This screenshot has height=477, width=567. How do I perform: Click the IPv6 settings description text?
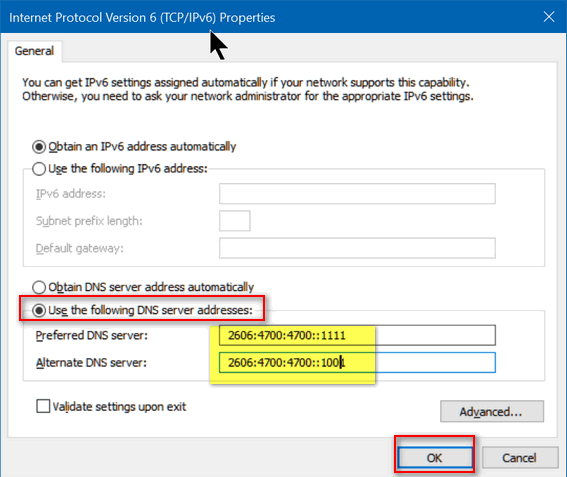pos(248,89)
